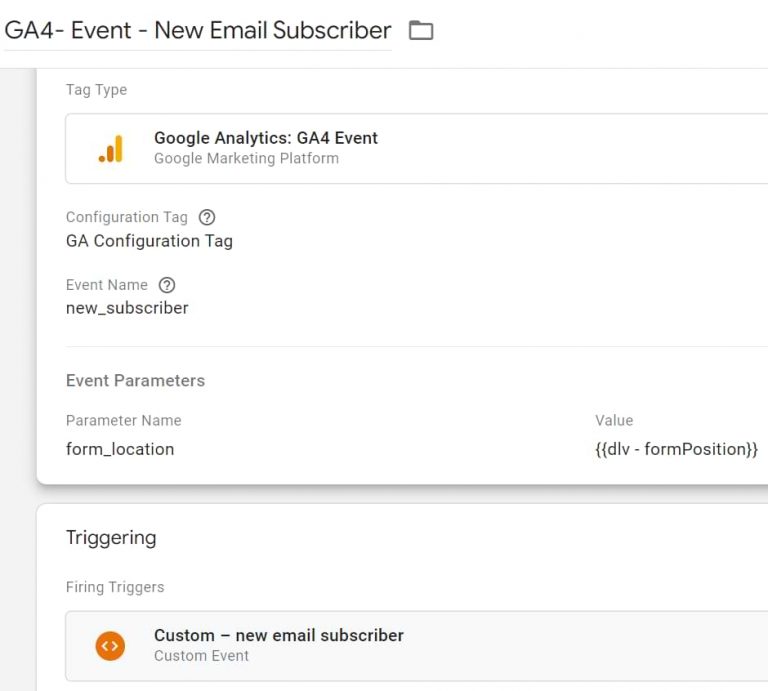Click the Tag Type label
The image size is (768, 691).
(x=96, y=90)
